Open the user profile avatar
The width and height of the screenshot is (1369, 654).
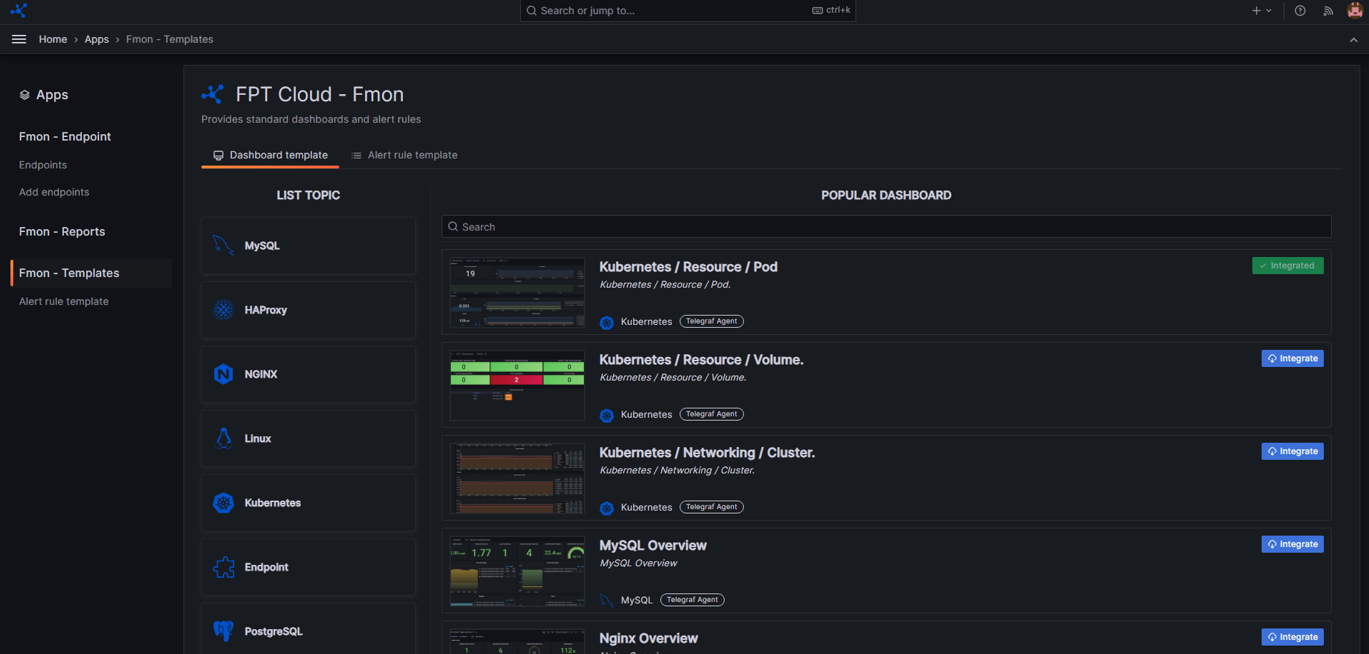pos(1354,10)
